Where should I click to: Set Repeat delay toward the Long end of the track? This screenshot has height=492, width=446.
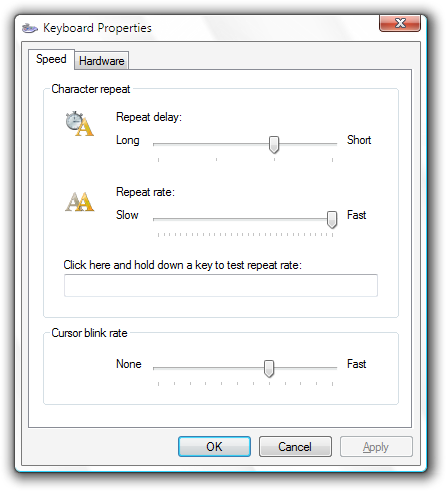point(167,144)
